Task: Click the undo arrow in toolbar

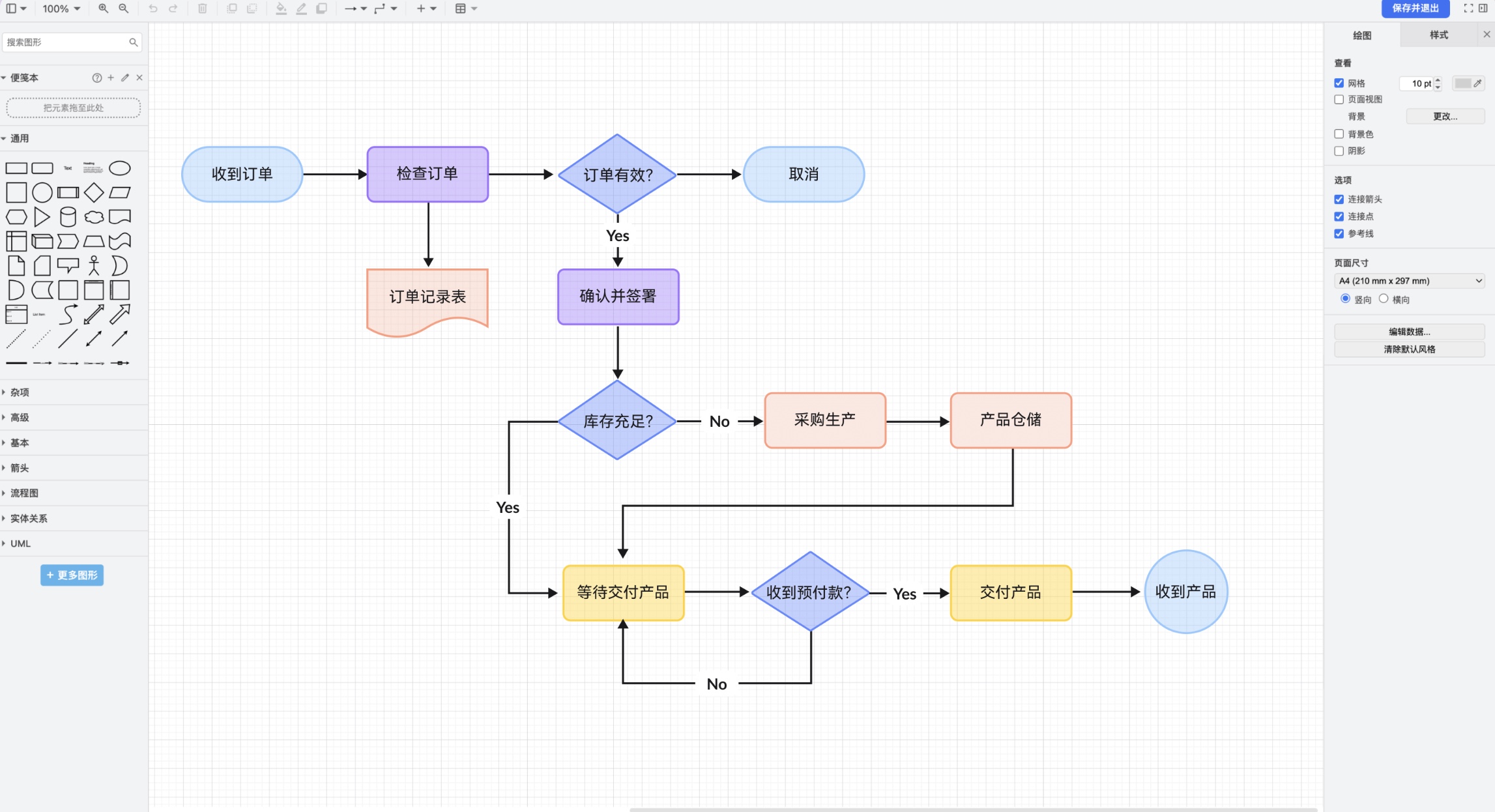Action: (153, 8)
